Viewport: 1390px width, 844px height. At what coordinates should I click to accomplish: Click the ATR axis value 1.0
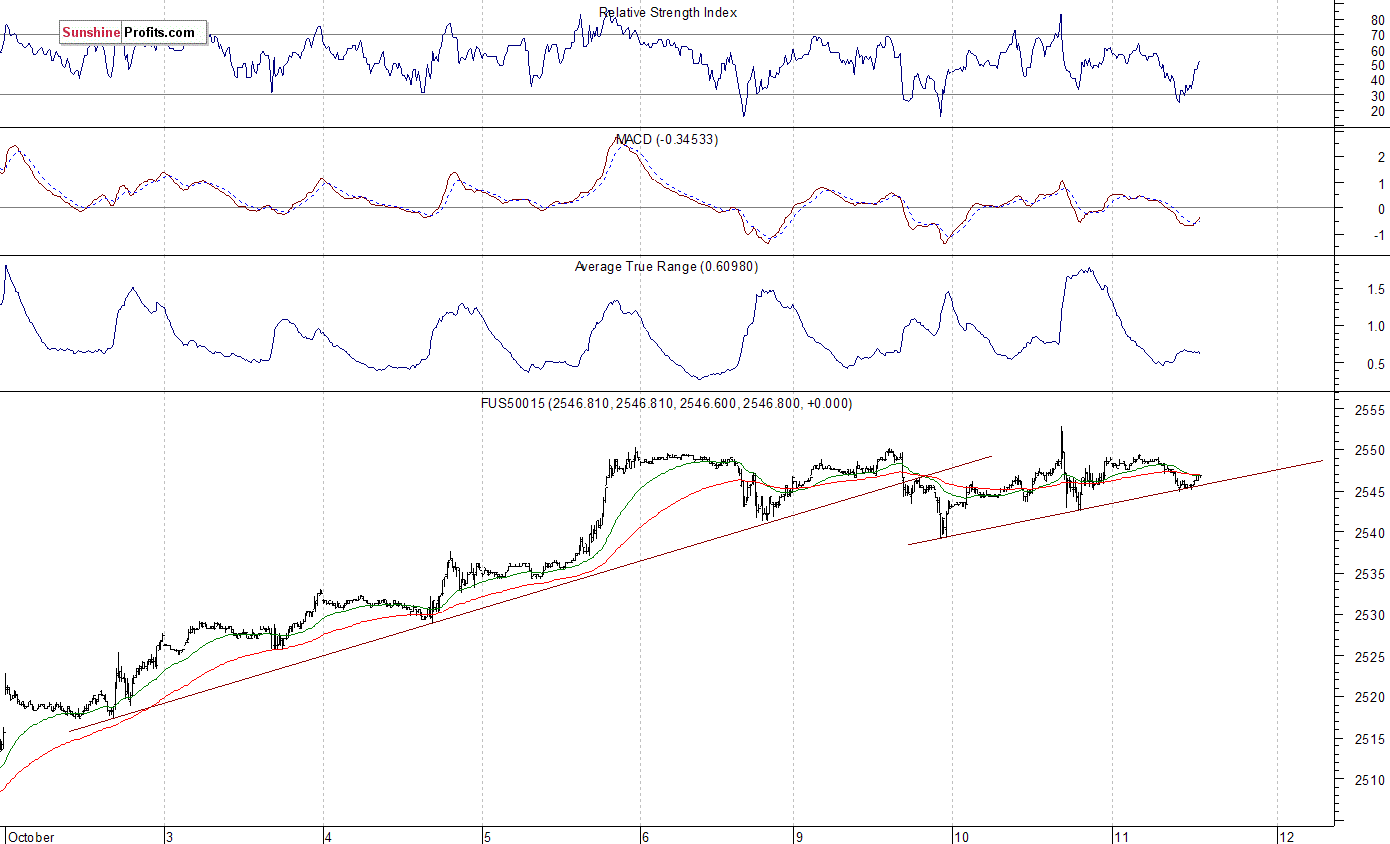(1376, 326)
